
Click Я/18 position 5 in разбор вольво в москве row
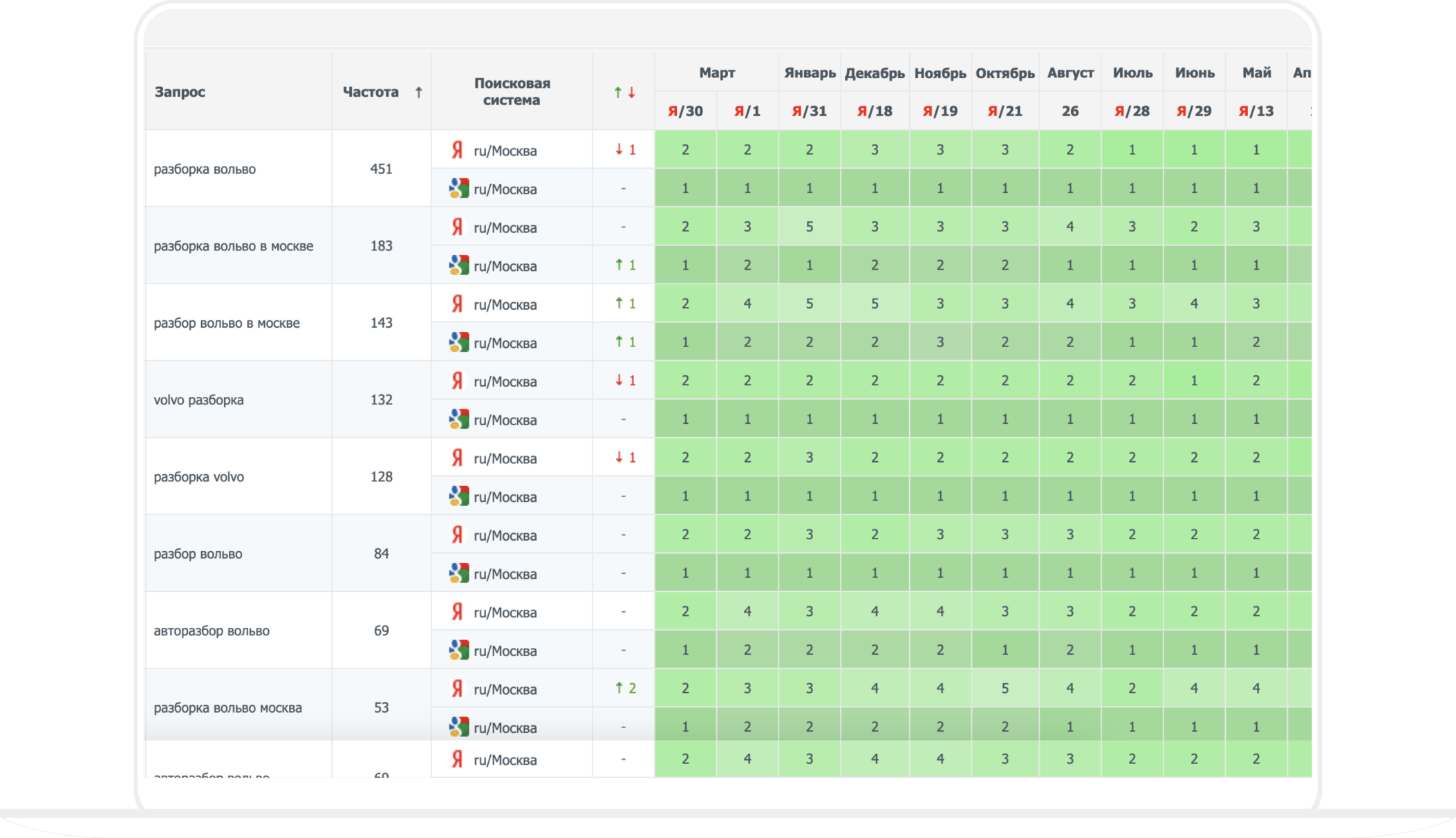[875, 304]
